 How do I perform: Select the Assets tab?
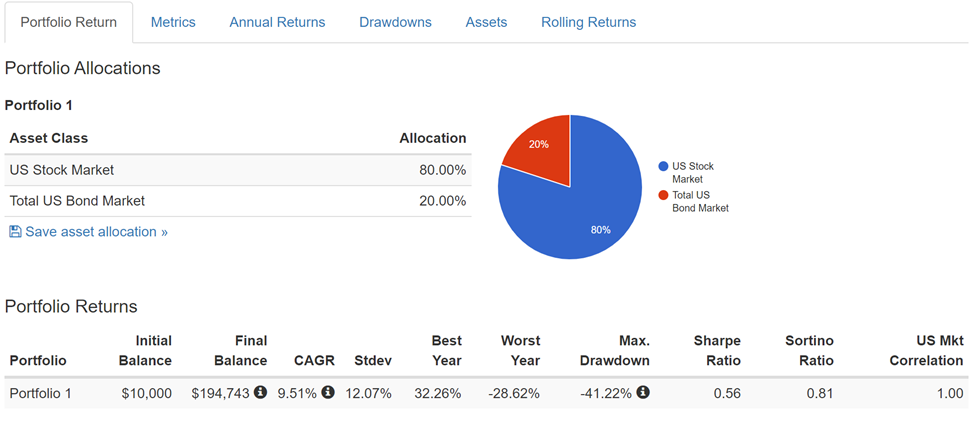click(x=486, y=22)
